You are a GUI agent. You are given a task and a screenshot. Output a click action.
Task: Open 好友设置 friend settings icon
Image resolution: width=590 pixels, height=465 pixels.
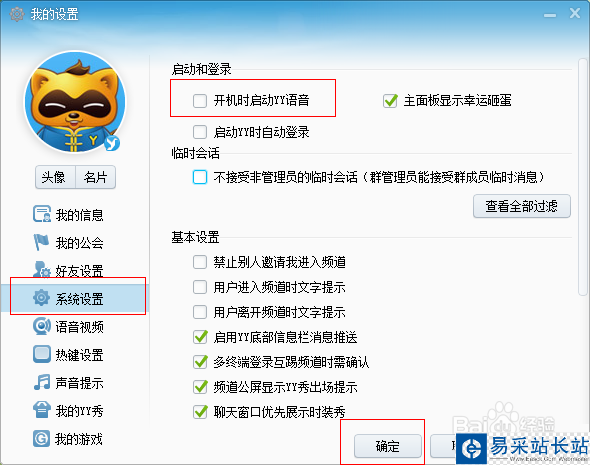point(41,269)
